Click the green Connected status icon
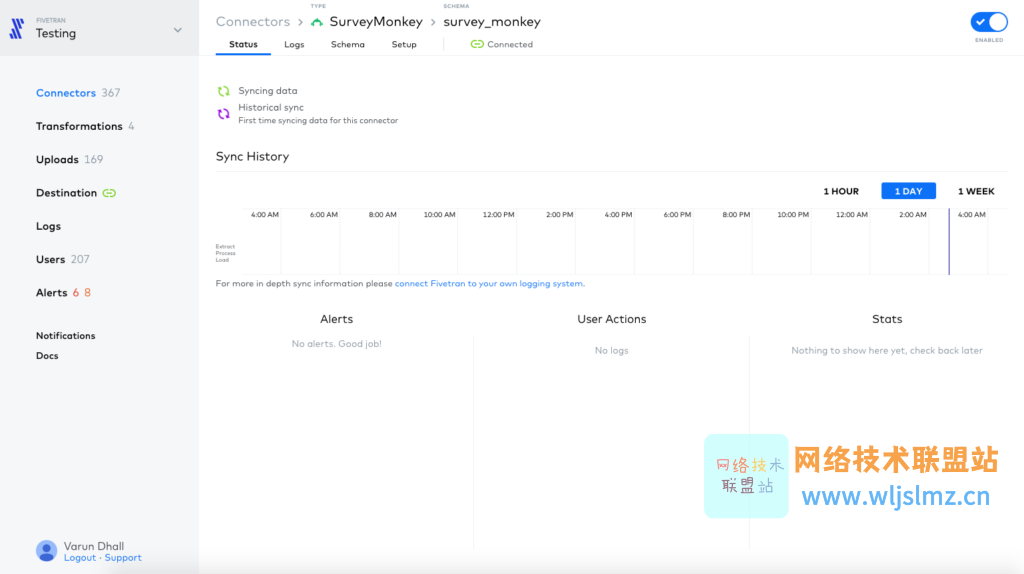Viewport: 1024px width, 574px height. pyautogui.click(x=477, y=44)
